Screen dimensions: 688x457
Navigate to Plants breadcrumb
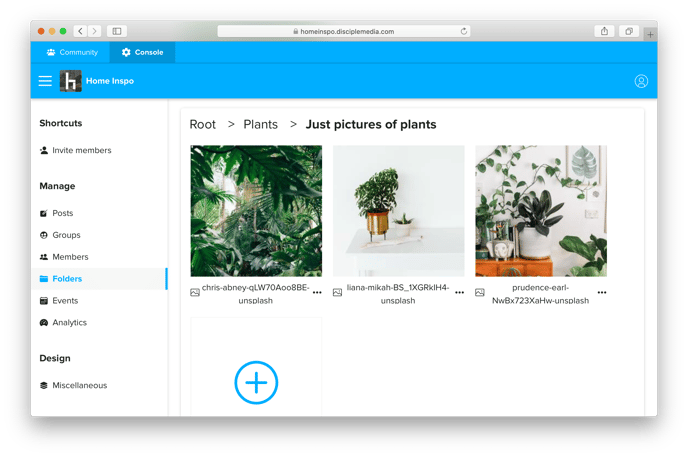click(261, 125)
